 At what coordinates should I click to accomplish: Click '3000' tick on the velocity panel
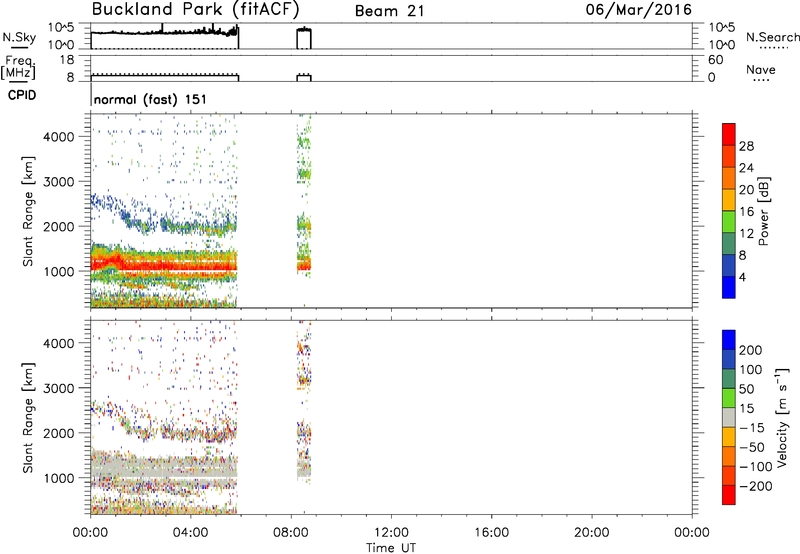59,388
